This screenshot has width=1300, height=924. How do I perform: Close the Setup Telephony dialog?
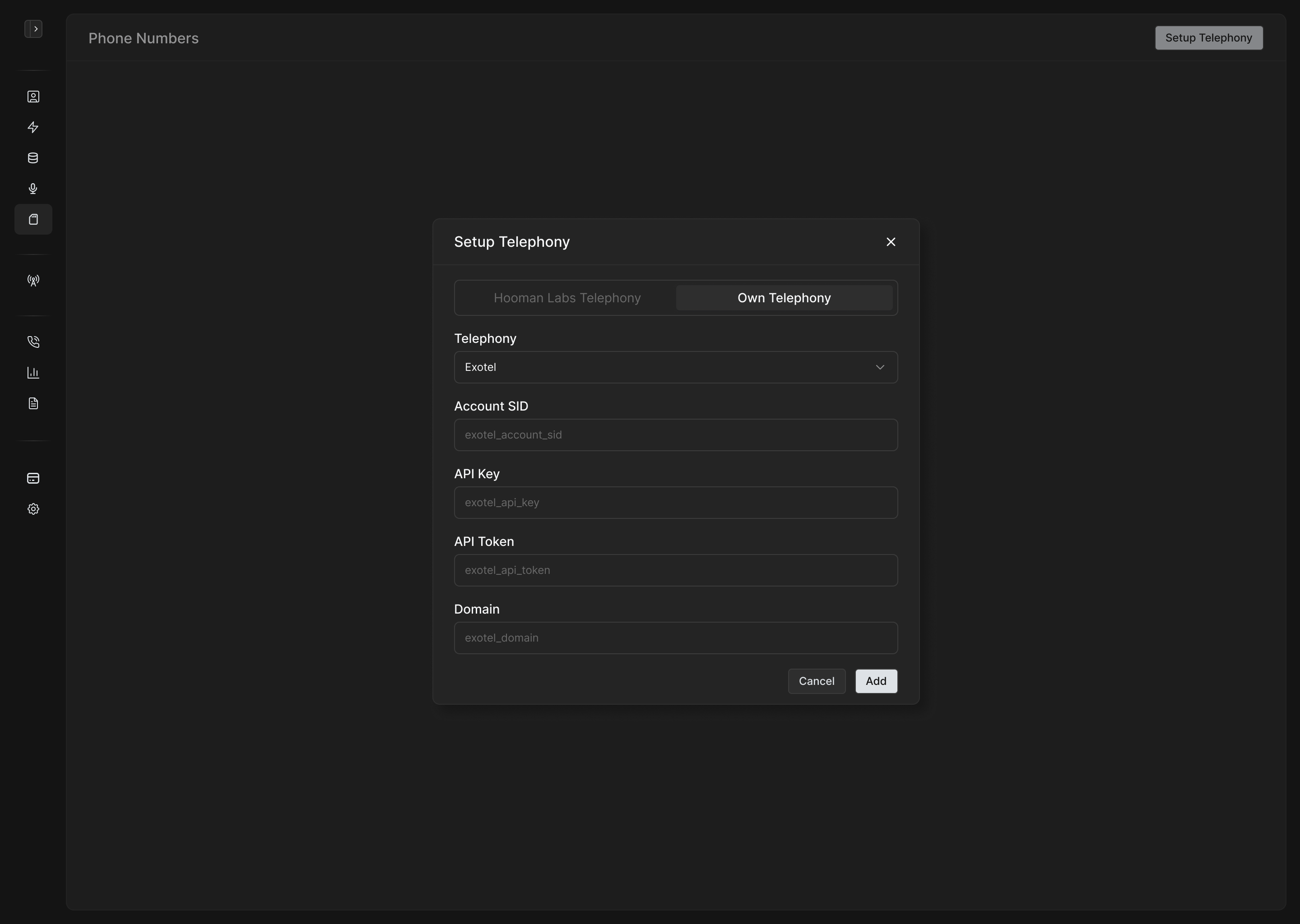click(891, 242)
